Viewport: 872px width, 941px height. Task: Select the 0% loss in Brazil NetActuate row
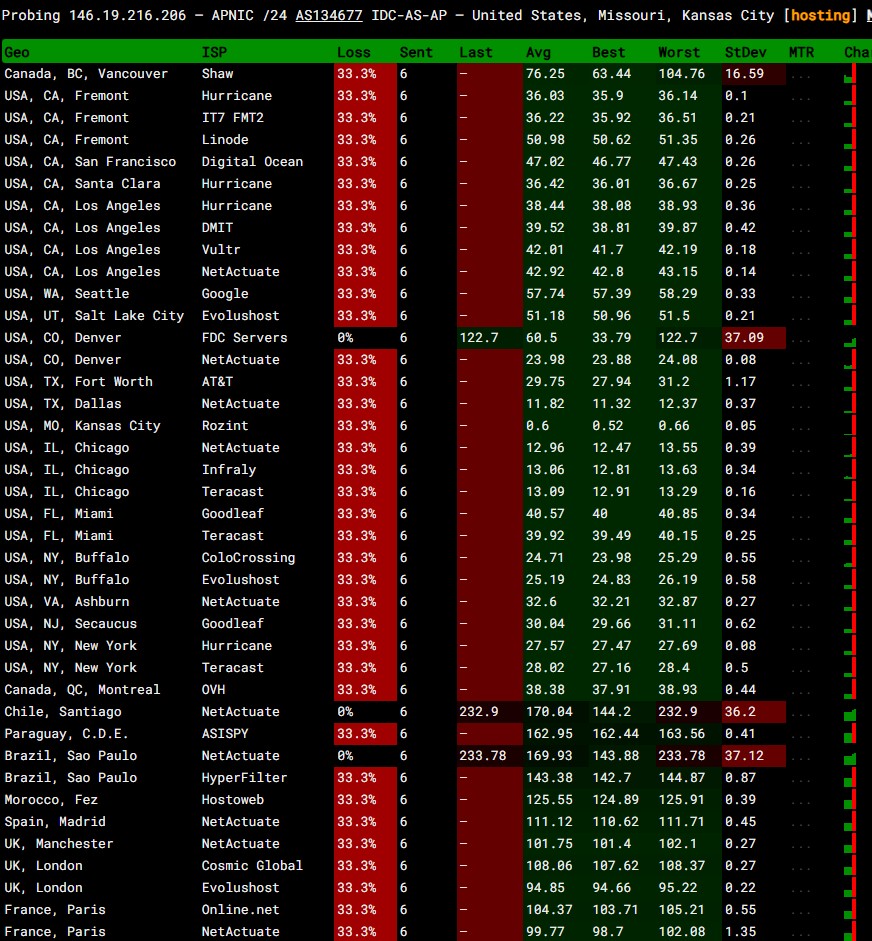click(x=345, y=756)
